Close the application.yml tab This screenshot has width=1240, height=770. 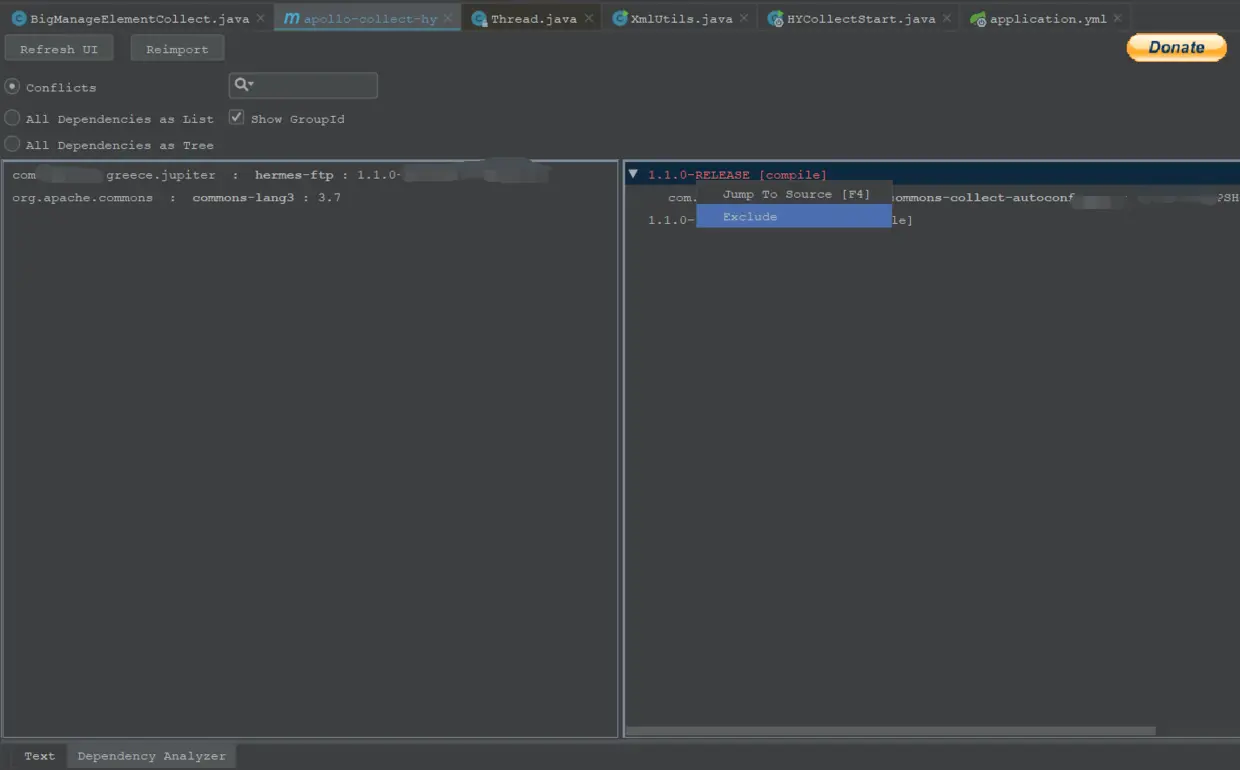click(1117, 18)
